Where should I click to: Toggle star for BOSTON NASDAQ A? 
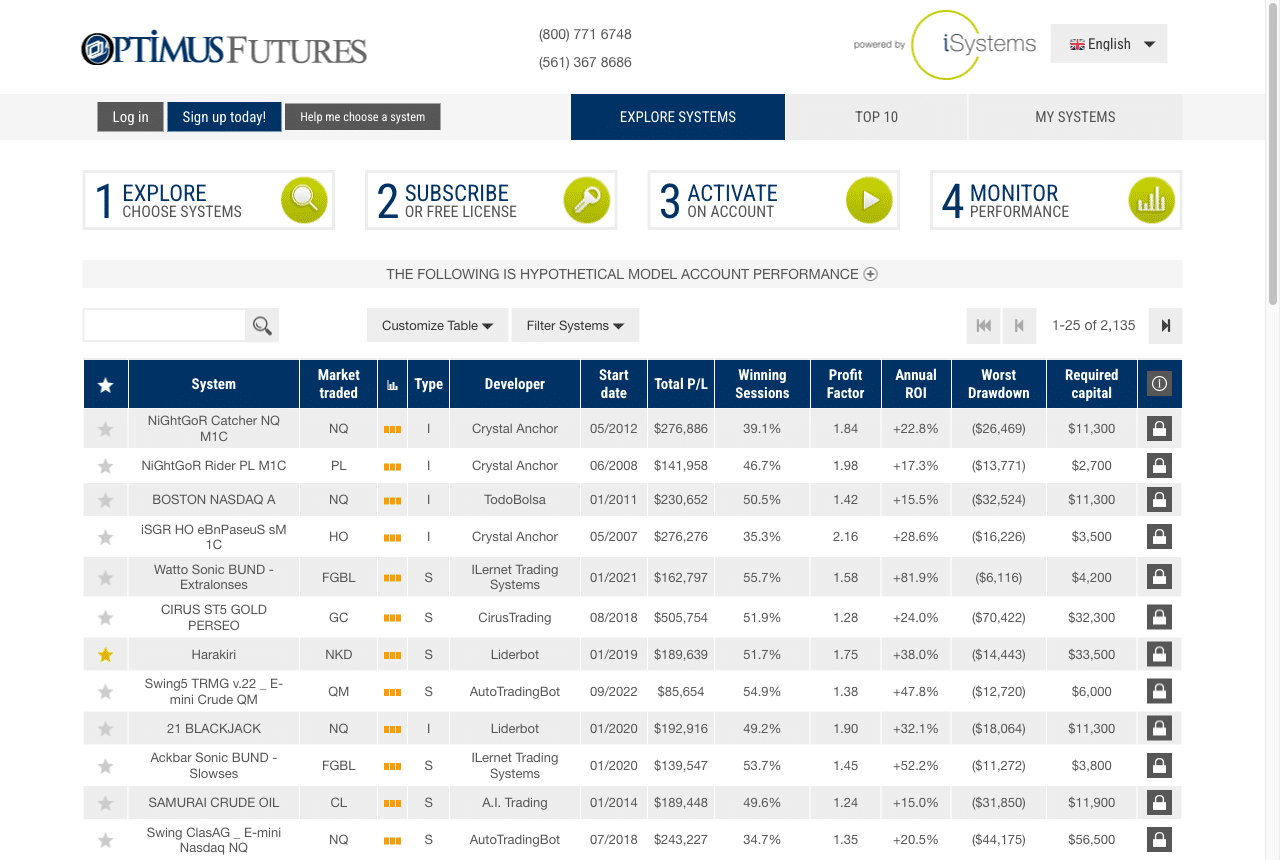105,501
